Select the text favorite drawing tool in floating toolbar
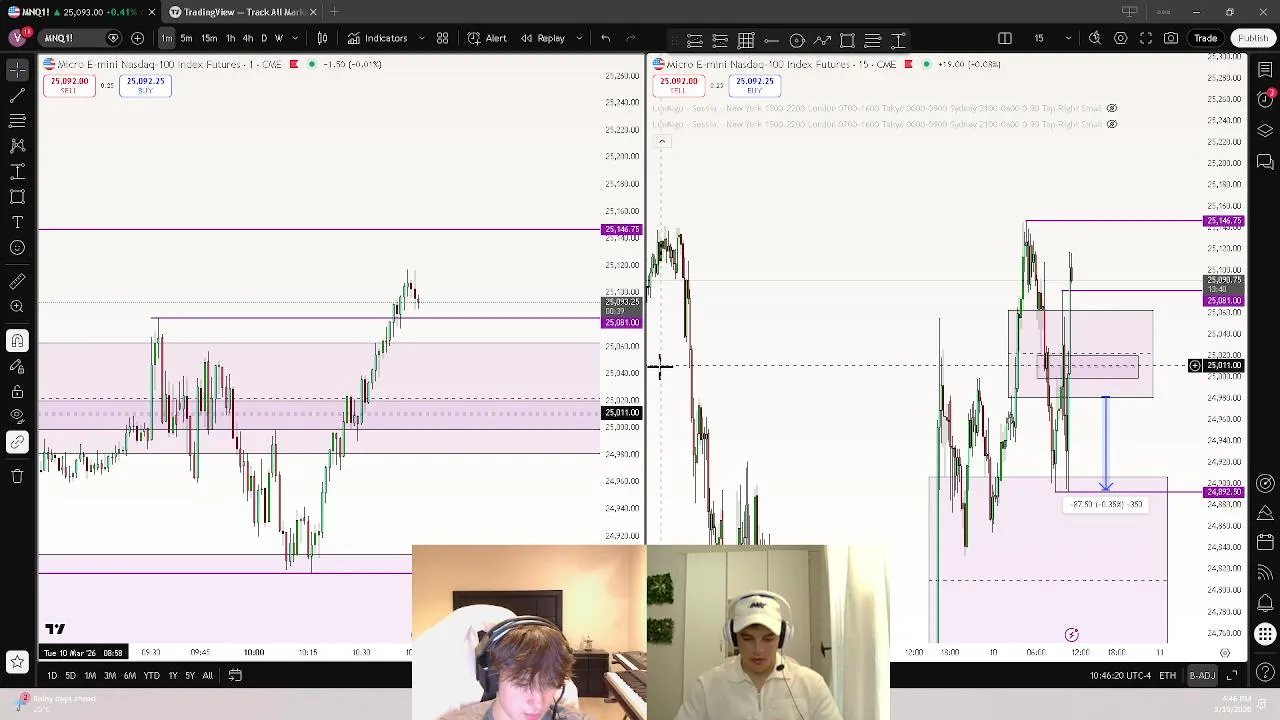This screenshot has height=720, width=1280. 898,41
